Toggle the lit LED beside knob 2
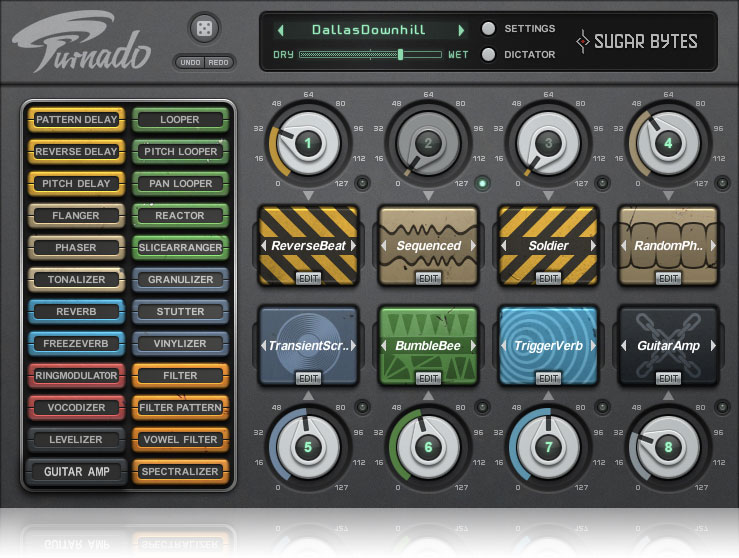 pyautogui.click(x=482, y=183)
